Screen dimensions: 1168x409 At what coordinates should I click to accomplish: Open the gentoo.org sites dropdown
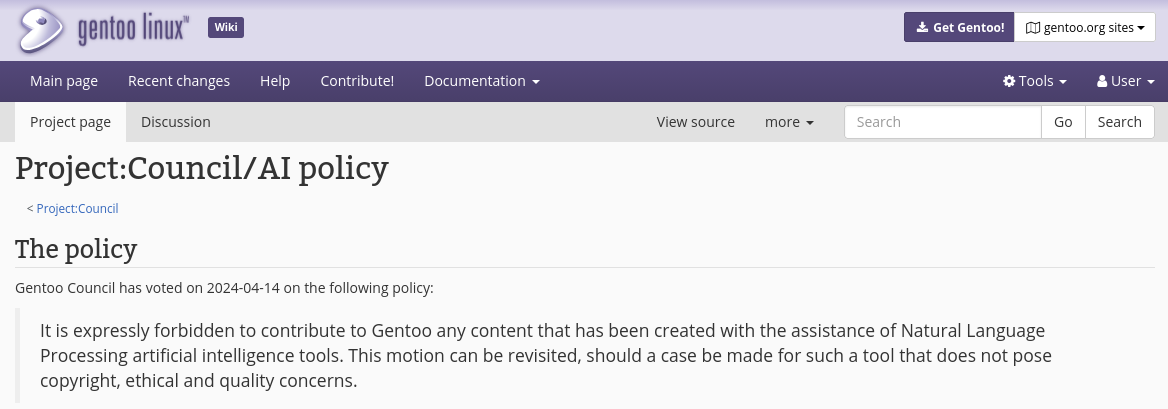[1085, 28]
